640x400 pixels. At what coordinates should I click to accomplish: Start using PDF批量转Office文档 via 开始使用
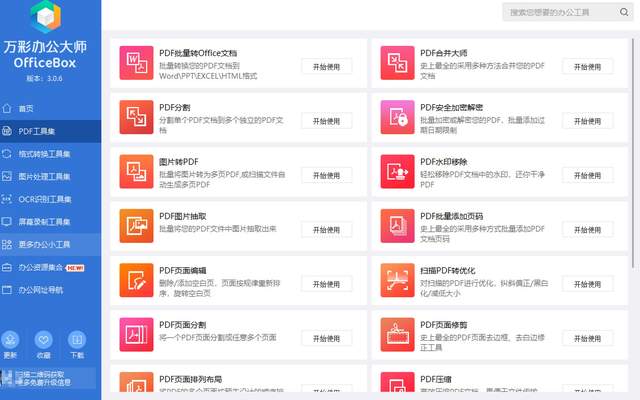coord(327,67)
